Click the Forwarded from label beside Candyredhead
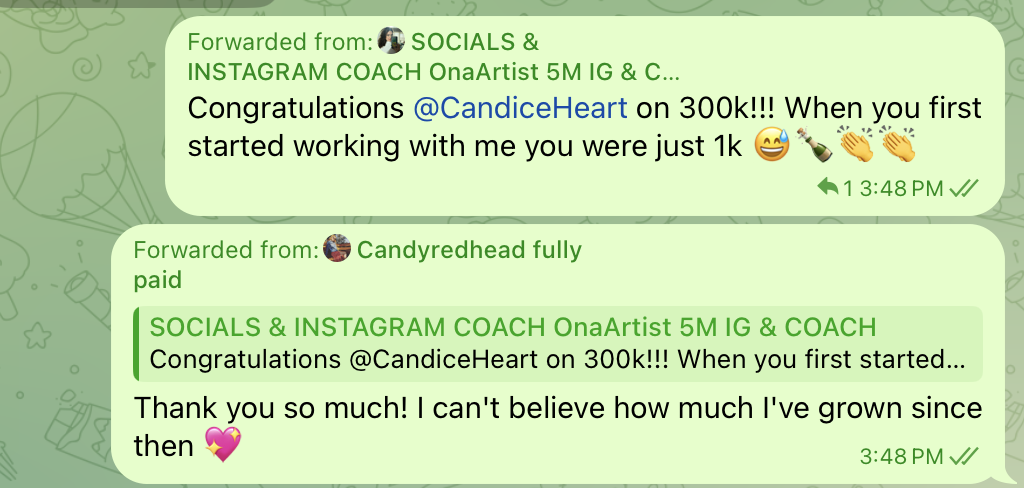The height and width of the screenshot is (488, 1024). (226, 249)
